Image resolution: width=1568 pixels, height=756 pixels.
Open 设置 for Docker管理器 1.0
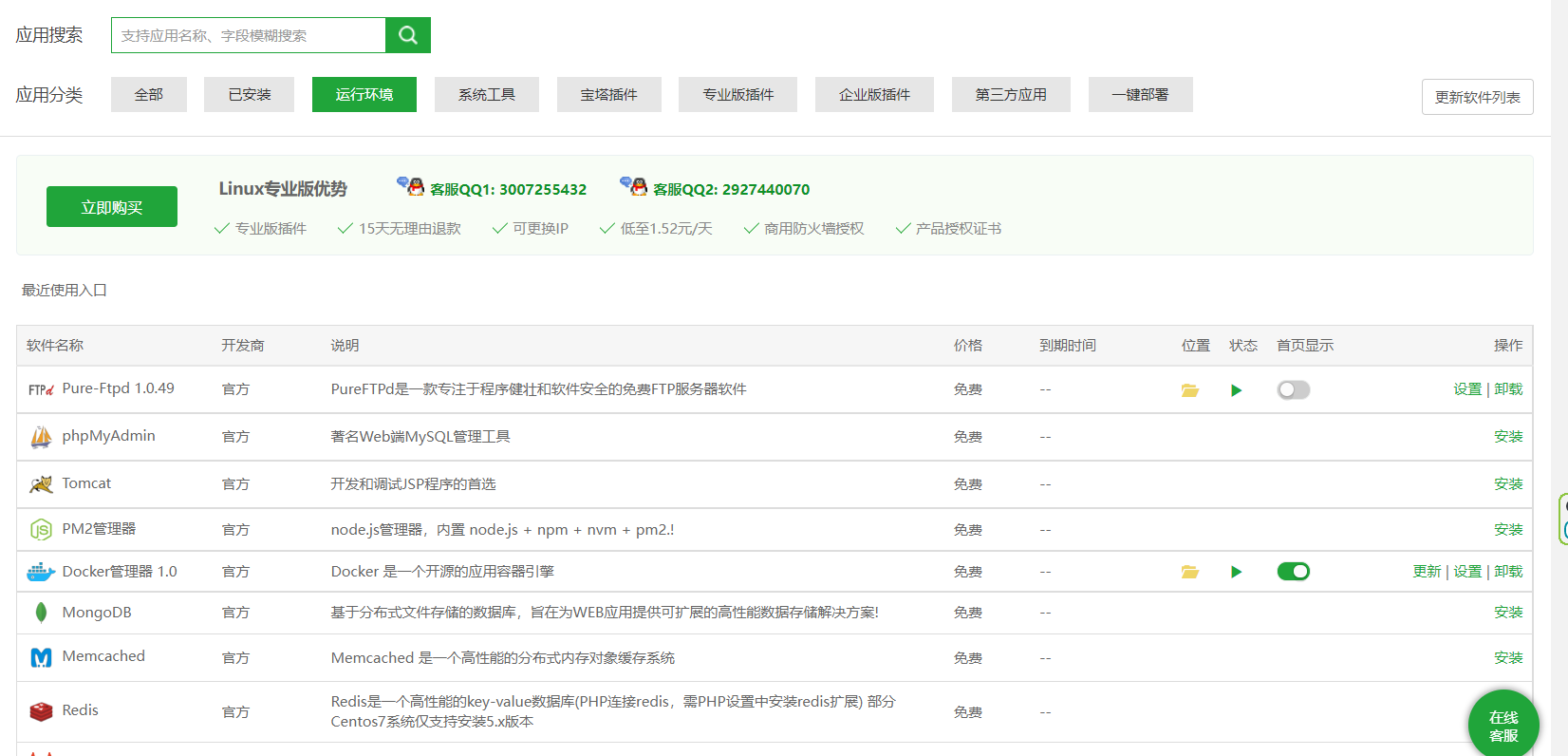1467,571
